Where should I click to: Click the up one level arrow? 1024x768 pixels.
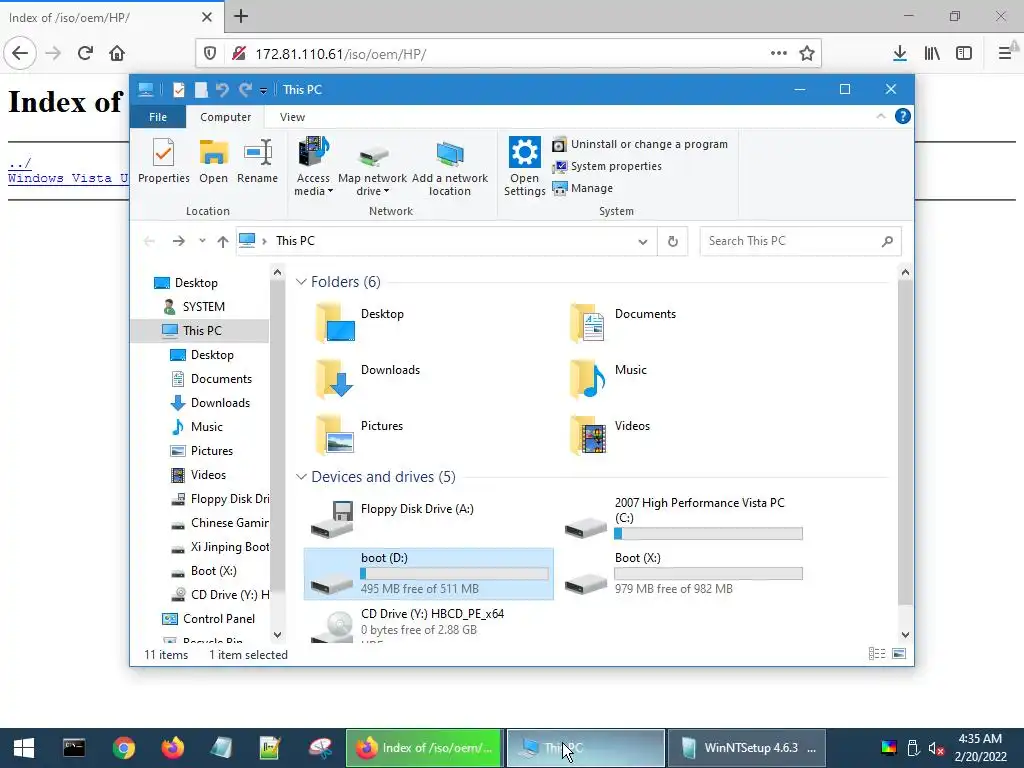click(223, 242)
